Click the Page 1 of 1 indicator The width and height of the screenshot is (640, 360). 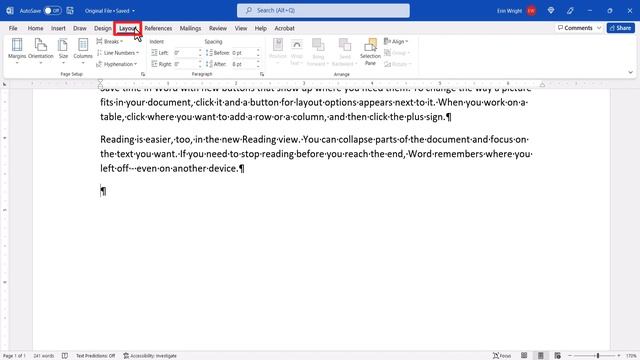[14, 356]
